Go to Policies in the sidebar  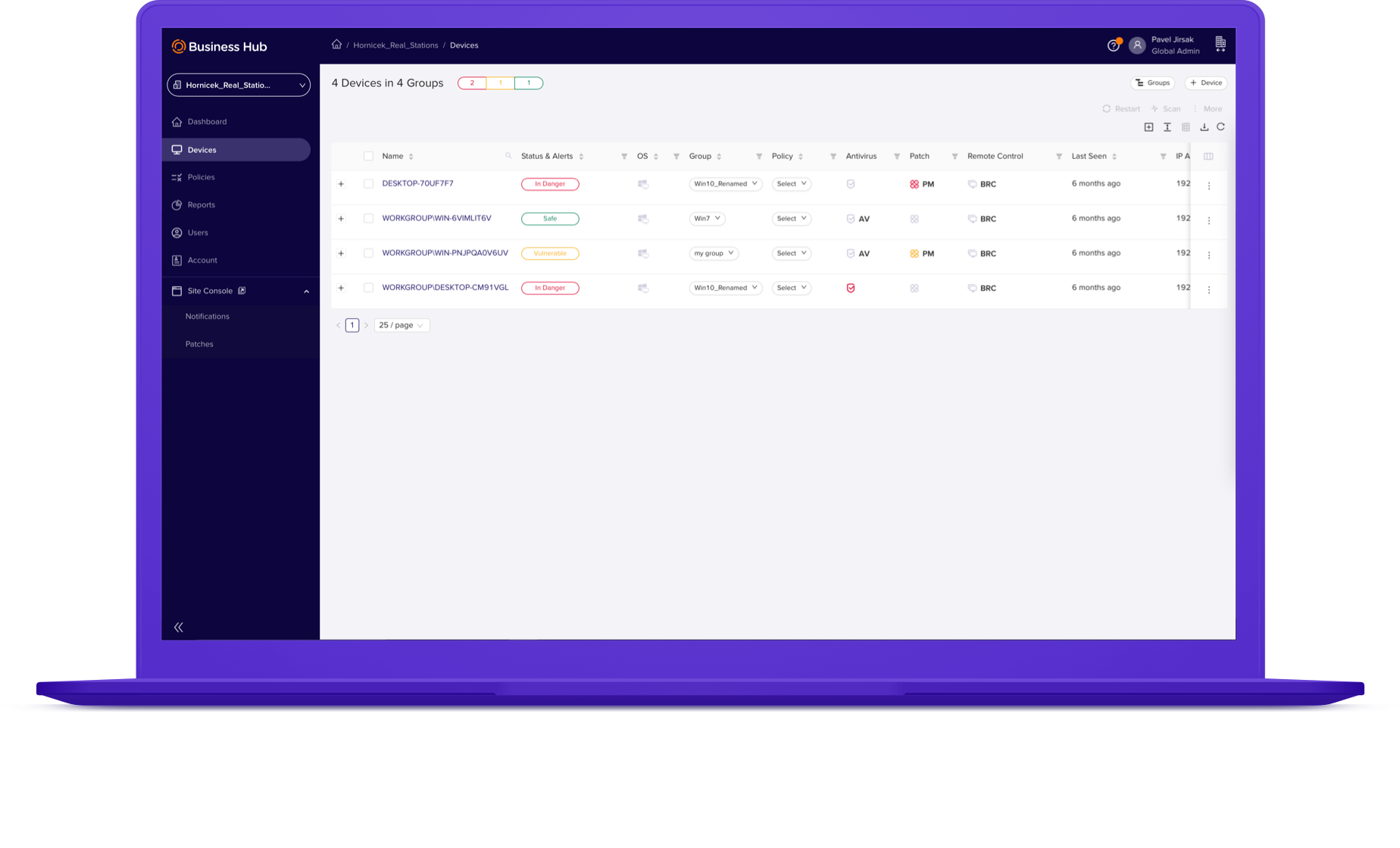coord(201,177)
